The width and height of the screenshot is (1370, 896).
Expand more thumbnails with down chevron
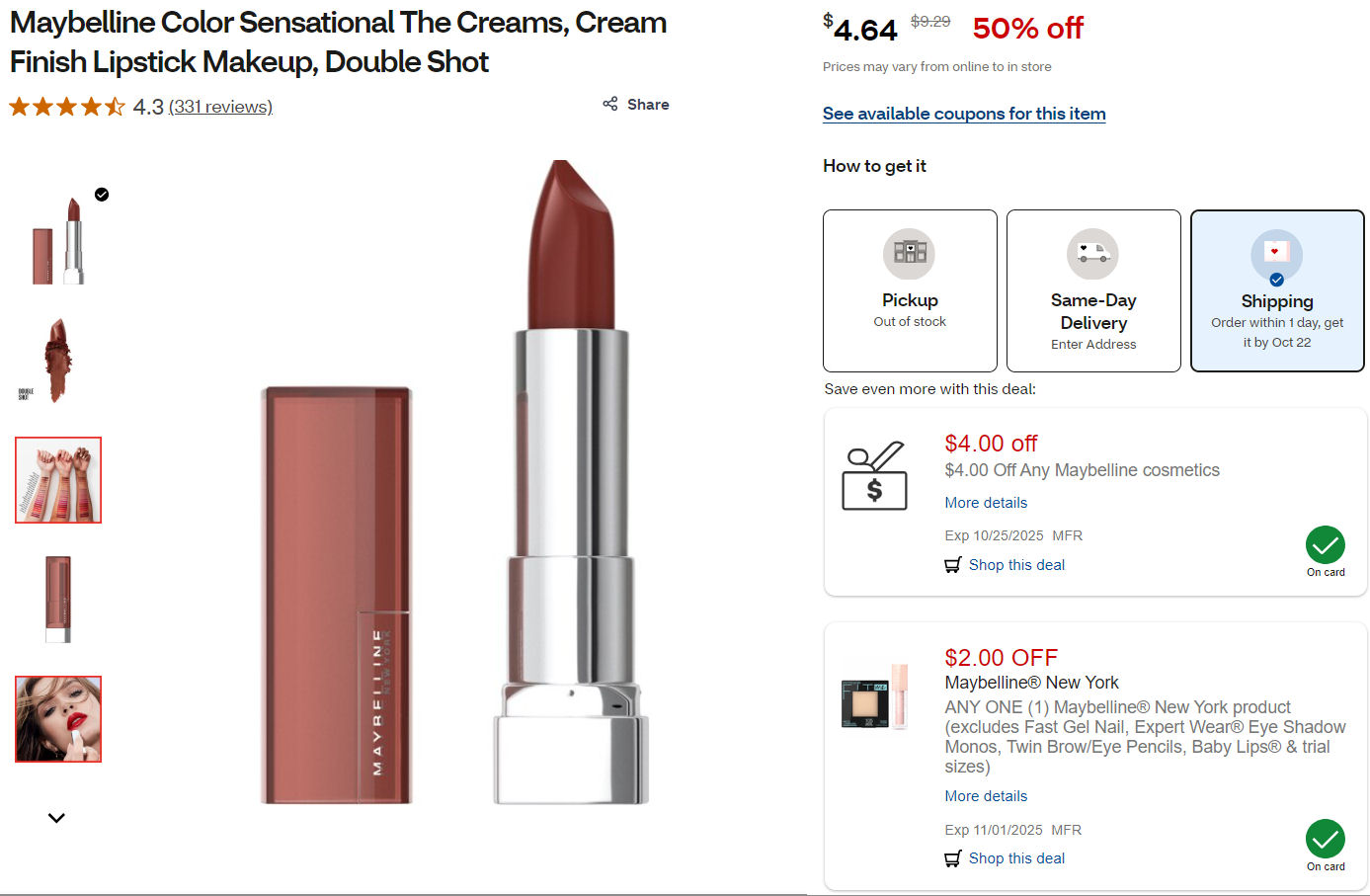[x=56, y=818]
